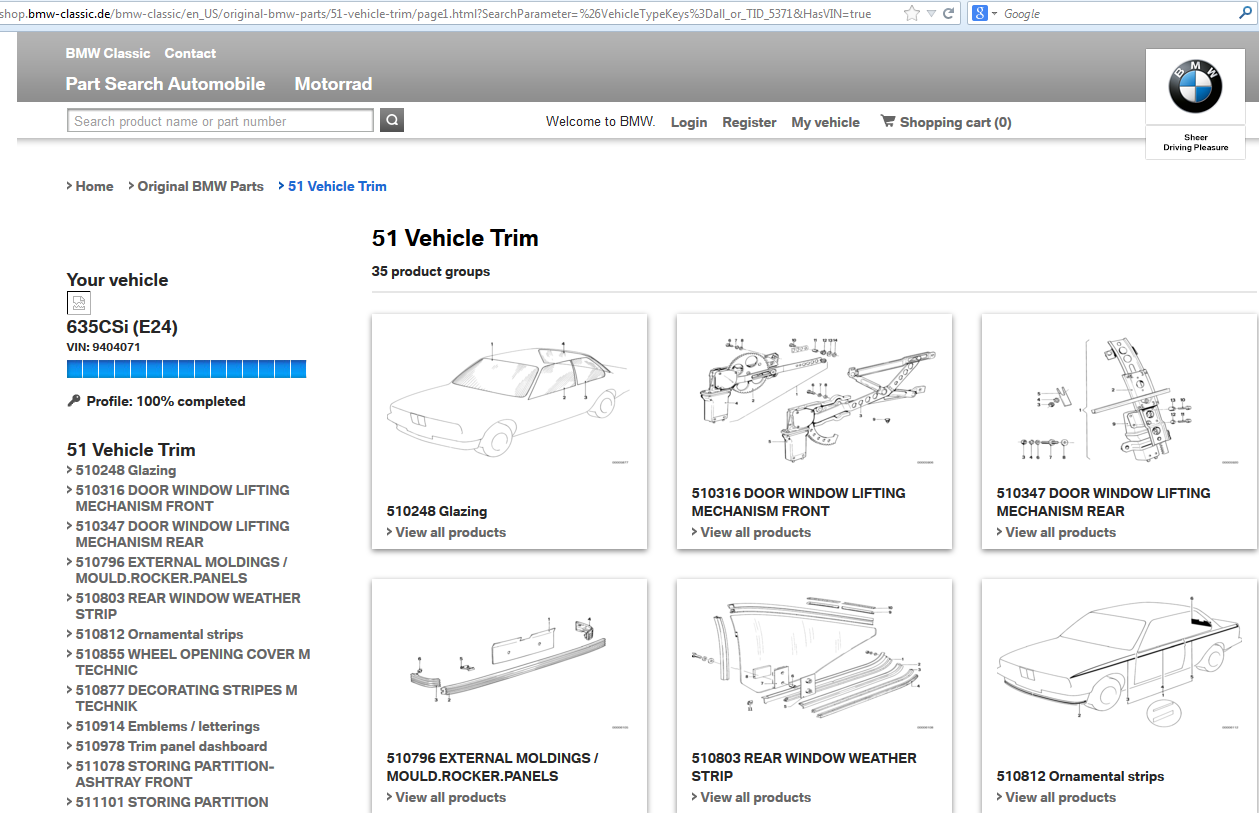The image size is (1259, 813).
Task: Go to Home breadcrumb
Action: 94,186
